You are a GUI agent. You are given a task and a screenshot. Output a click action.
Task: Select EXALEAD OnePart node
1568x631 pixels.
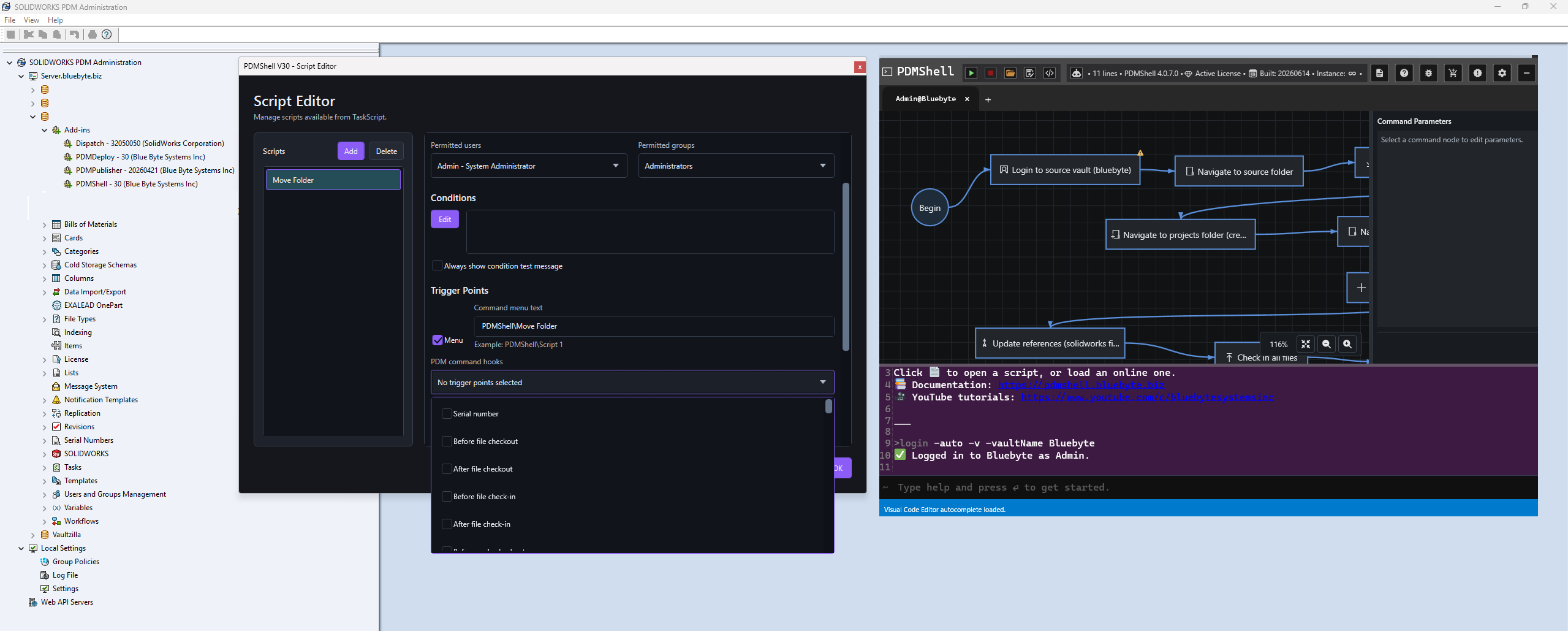(93, 305)
